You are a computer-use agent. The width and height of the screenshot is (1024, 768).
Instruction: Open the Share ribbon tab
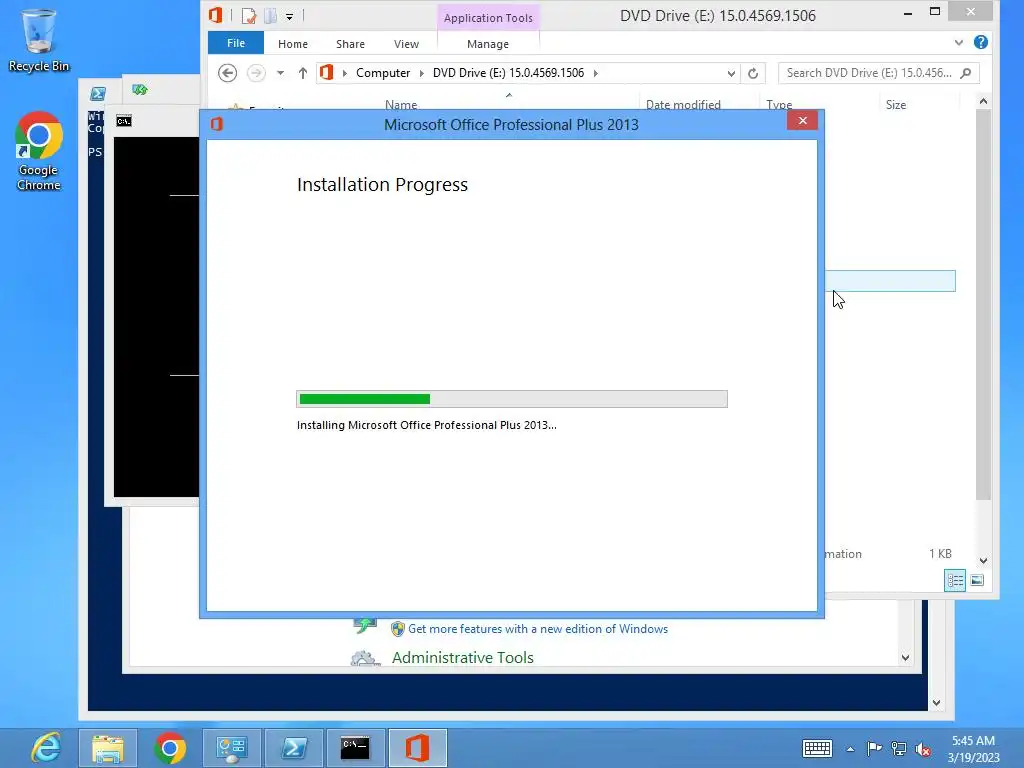tap(350, 44)
